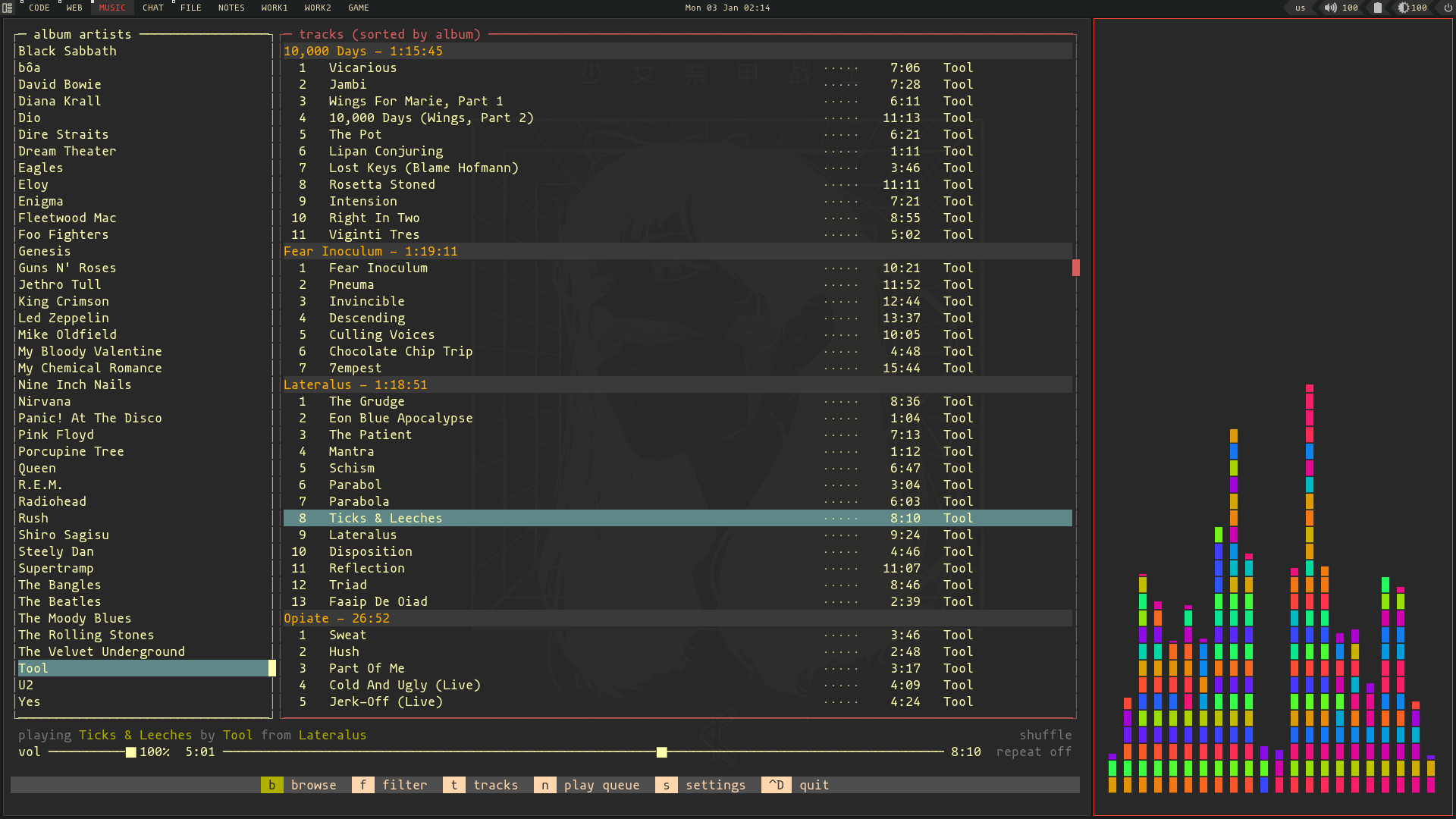Expand Lateralus album header
The height and width of the screenshot is (819, 1456).
pyautogui.click(x=355, y=384)
